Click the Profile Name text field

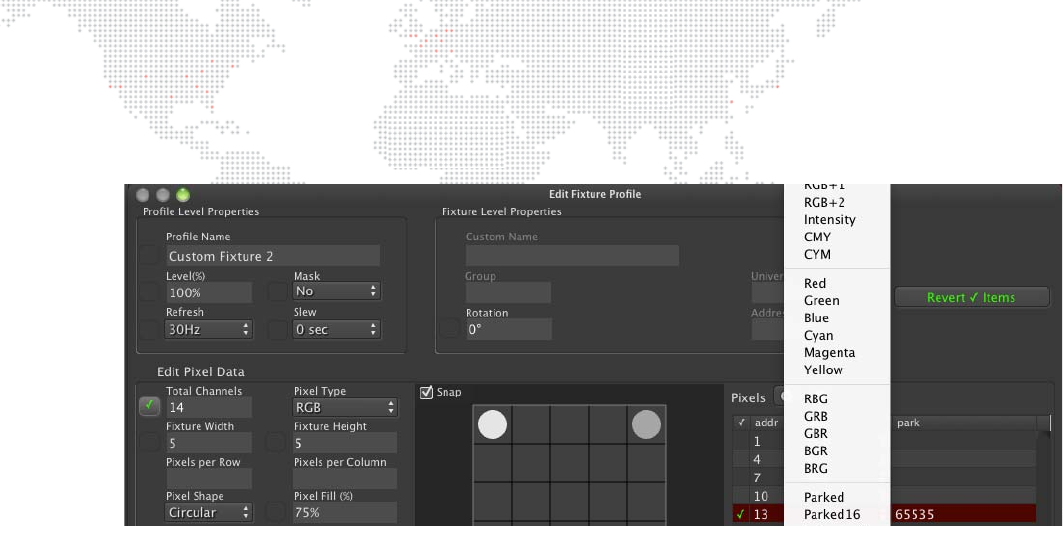(272, 256)
